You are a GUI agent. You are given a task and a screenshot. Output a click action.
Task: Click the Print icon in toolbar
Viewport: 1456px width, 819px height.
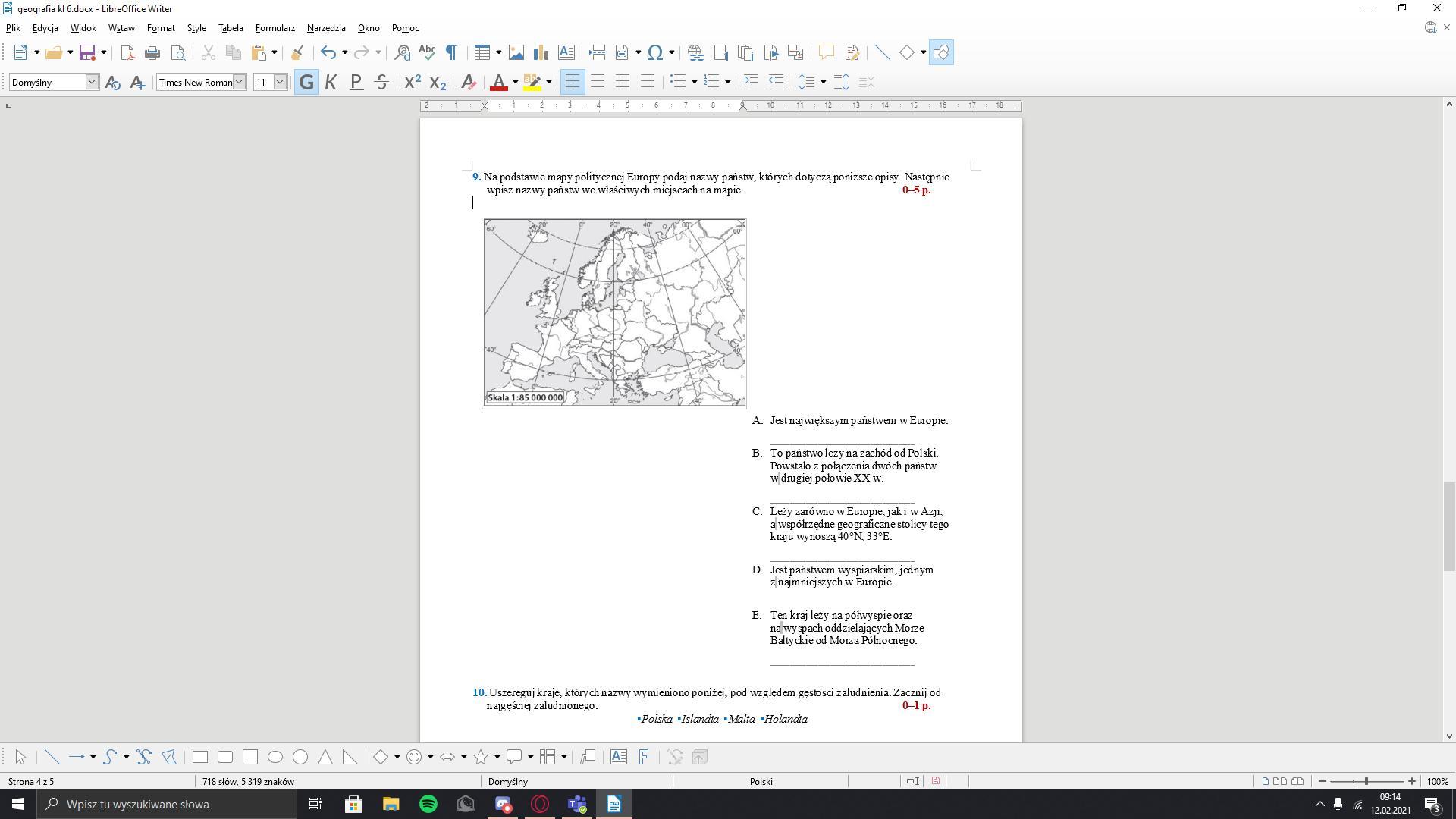click(x=152, y=52)
